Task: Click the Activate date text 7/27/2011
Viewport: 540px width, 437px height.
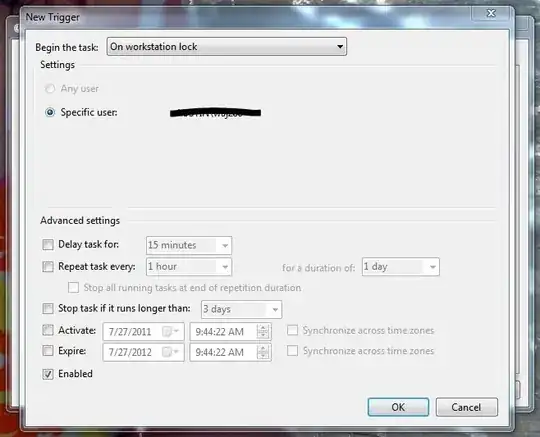Action: (130, 332)
